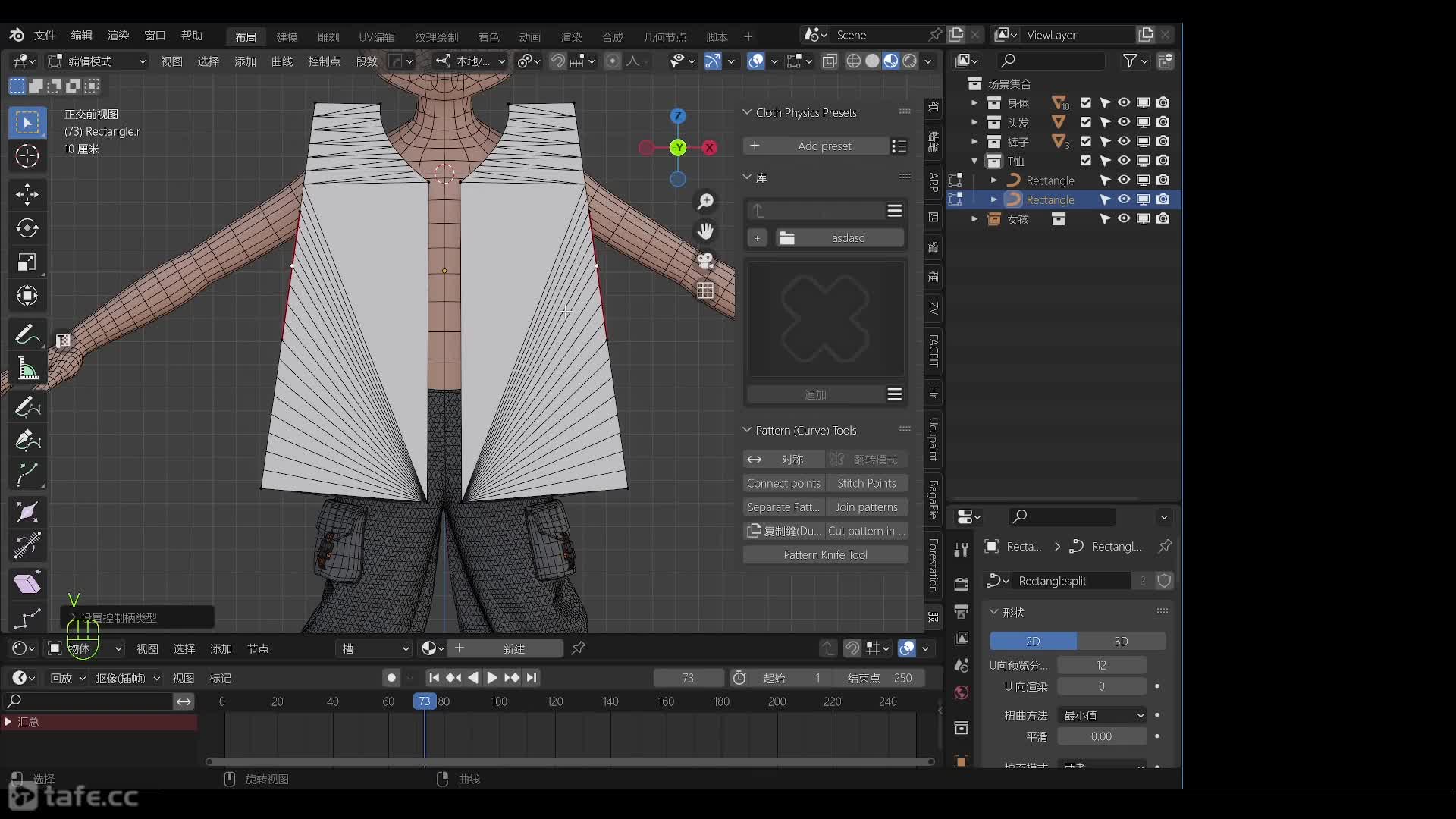Click frame 120 on the timeline ruler
The image size is (1456, 819).
point(555,701)
